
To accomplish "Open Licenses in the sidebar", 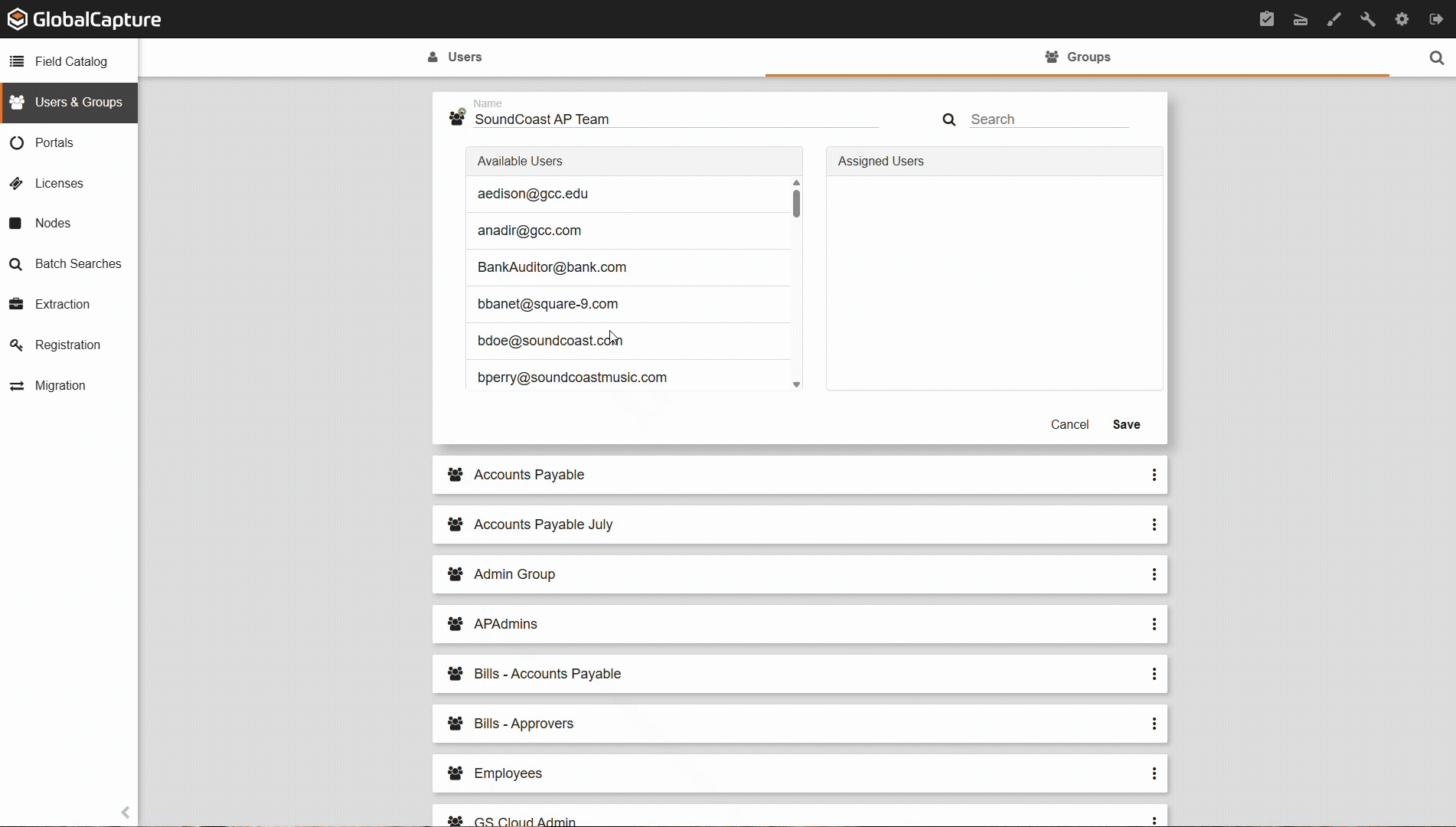I will click(x=69, y=183).
